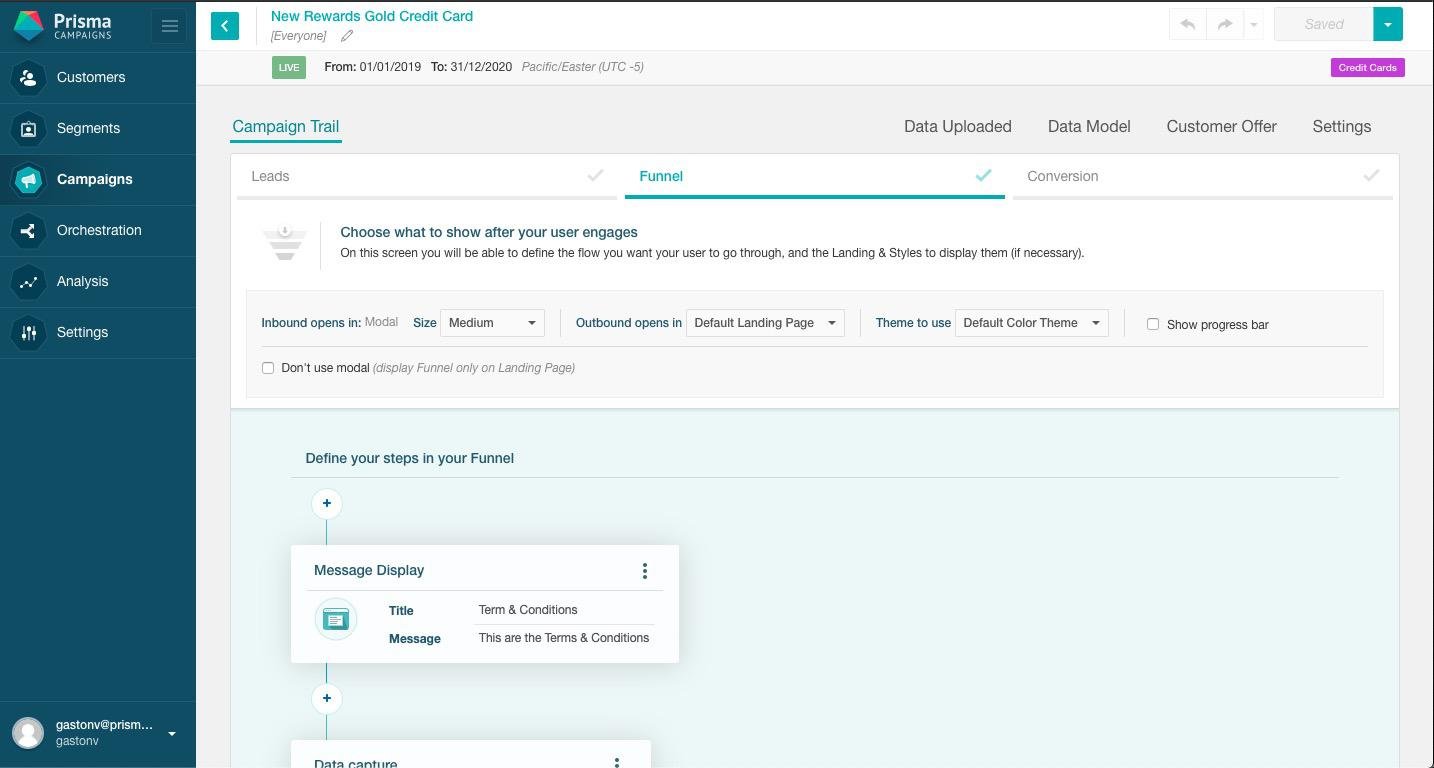Click the Pacific/Easter timezone text
The height and width of the screenshot is (768, 1434).
click(582, 67)
